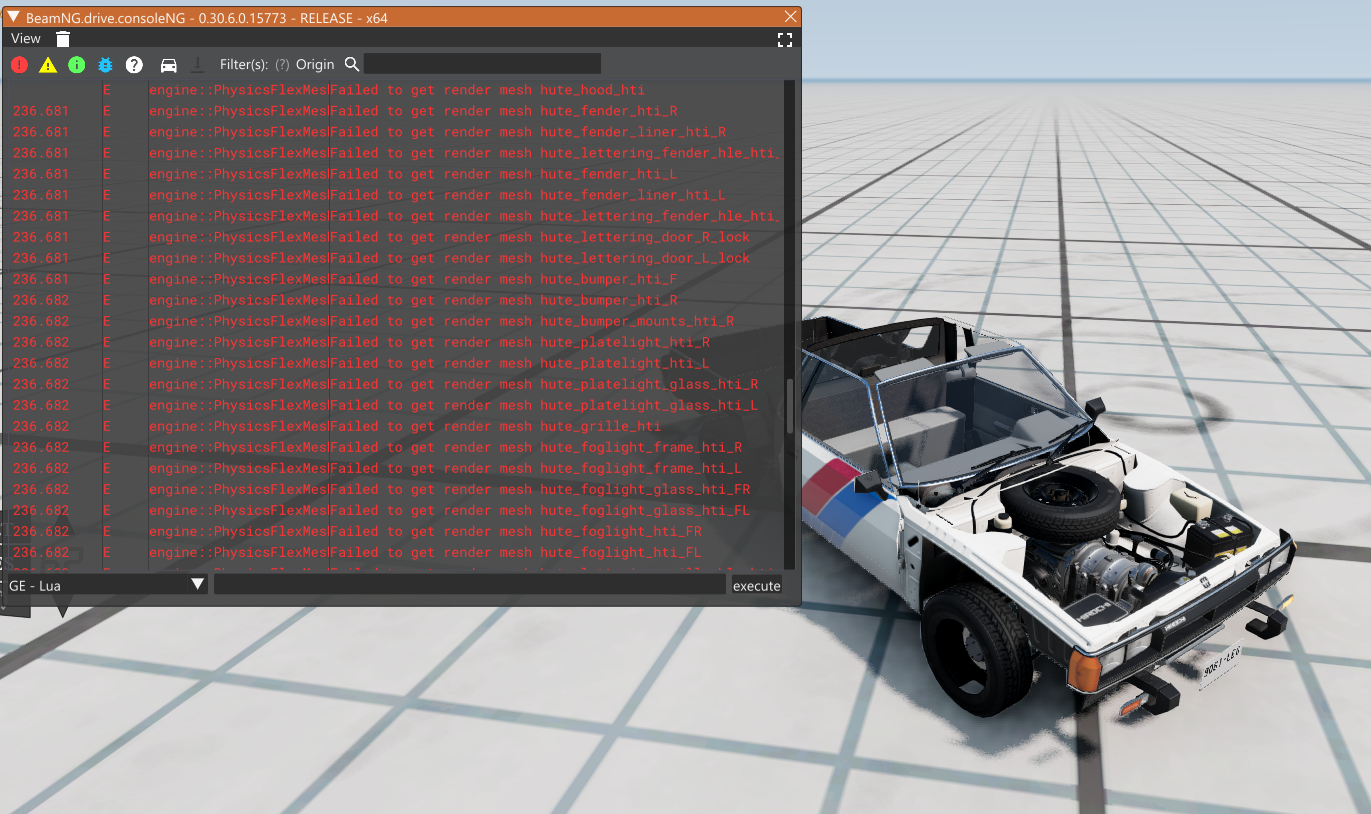Collapse the consoleNG window with the title triangle

[14, 17]
